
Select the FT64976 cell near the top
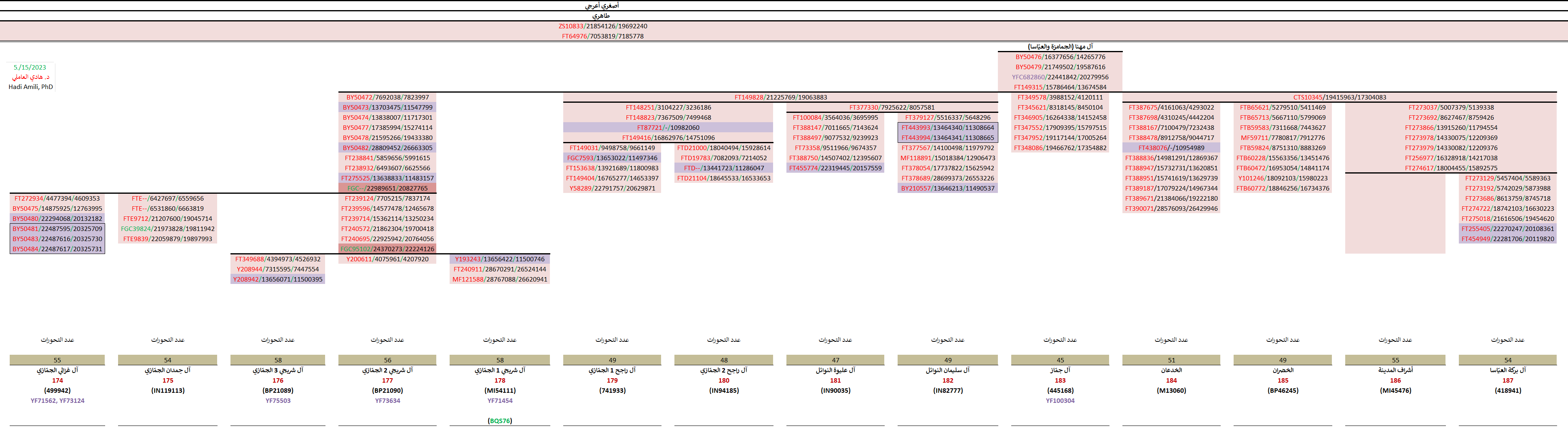(602, 36)
